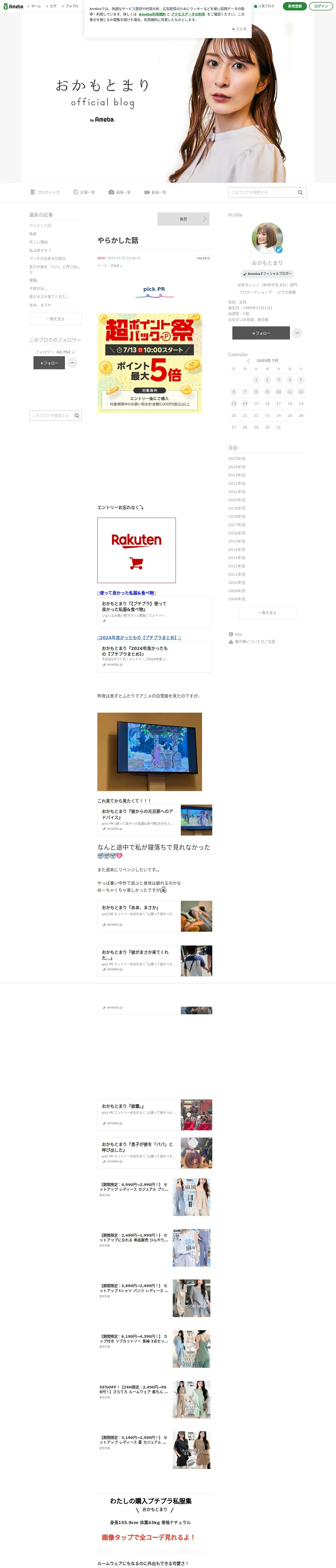336x1568 pixels.
Task: Focus the left sidebar blog search field
Action: pyautogui.click(x=51, y=416)
